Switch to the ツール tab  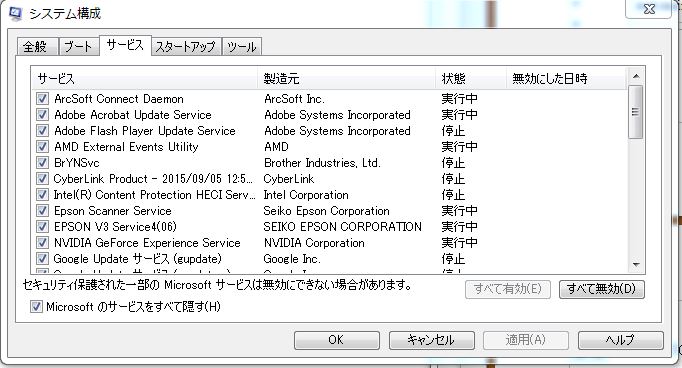coord(242,47)
